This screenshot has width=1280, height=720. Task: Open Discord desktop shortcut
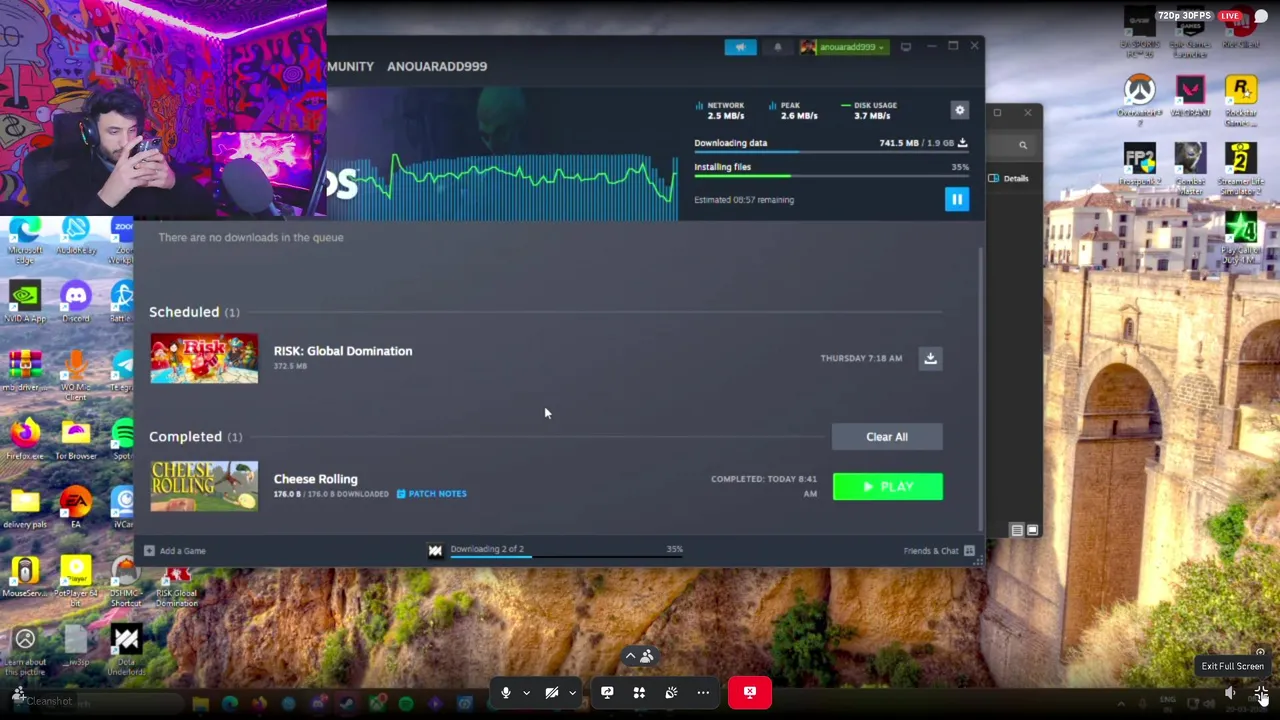point(76,303)
